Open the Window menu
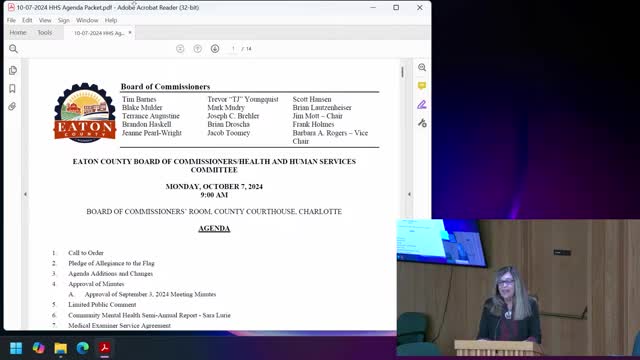This screenshot has height=360, width=640. (87, 20)
